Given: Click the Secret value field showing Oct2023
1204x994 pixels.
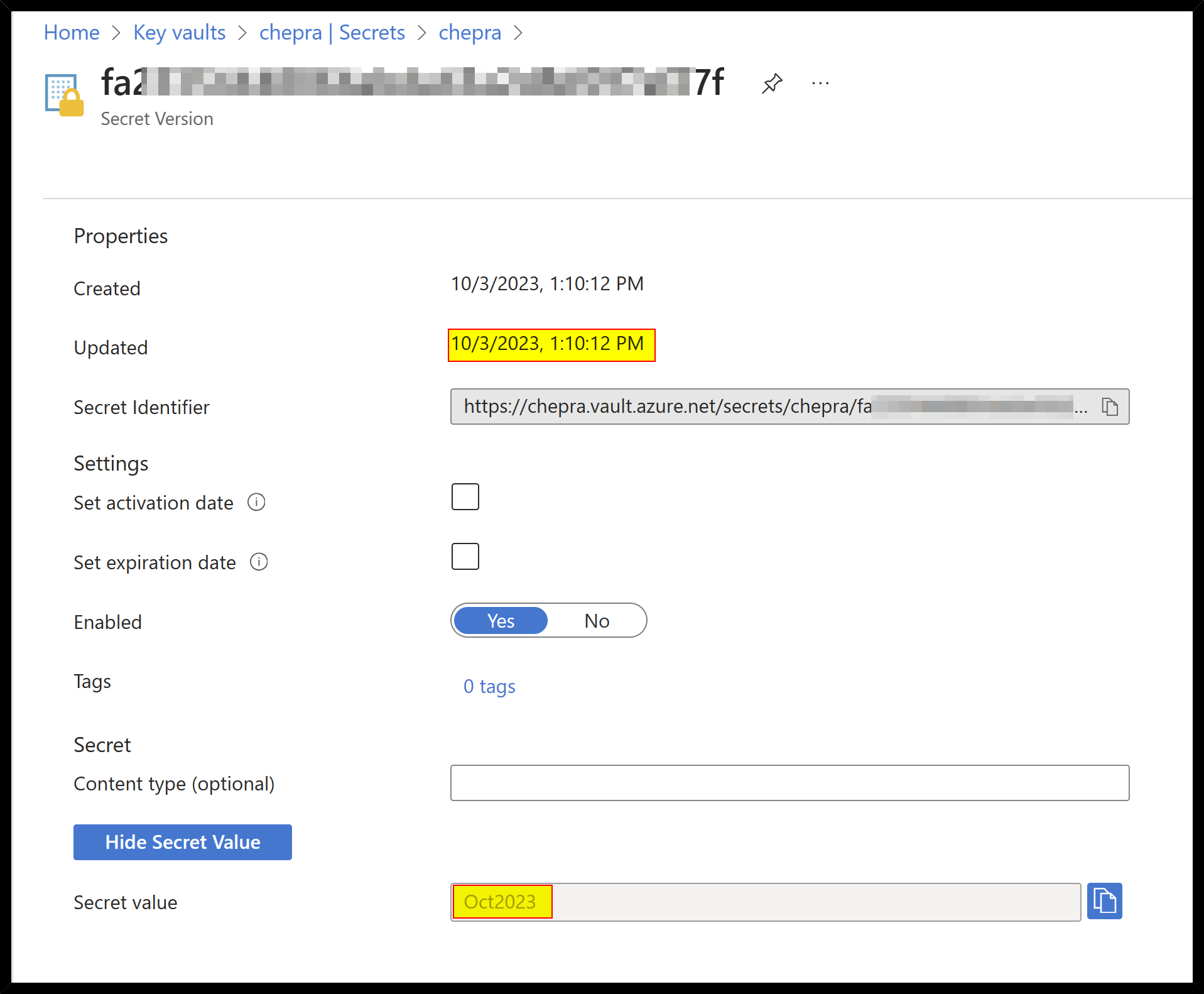Looking at the screenshot, I should pos(766,902).
